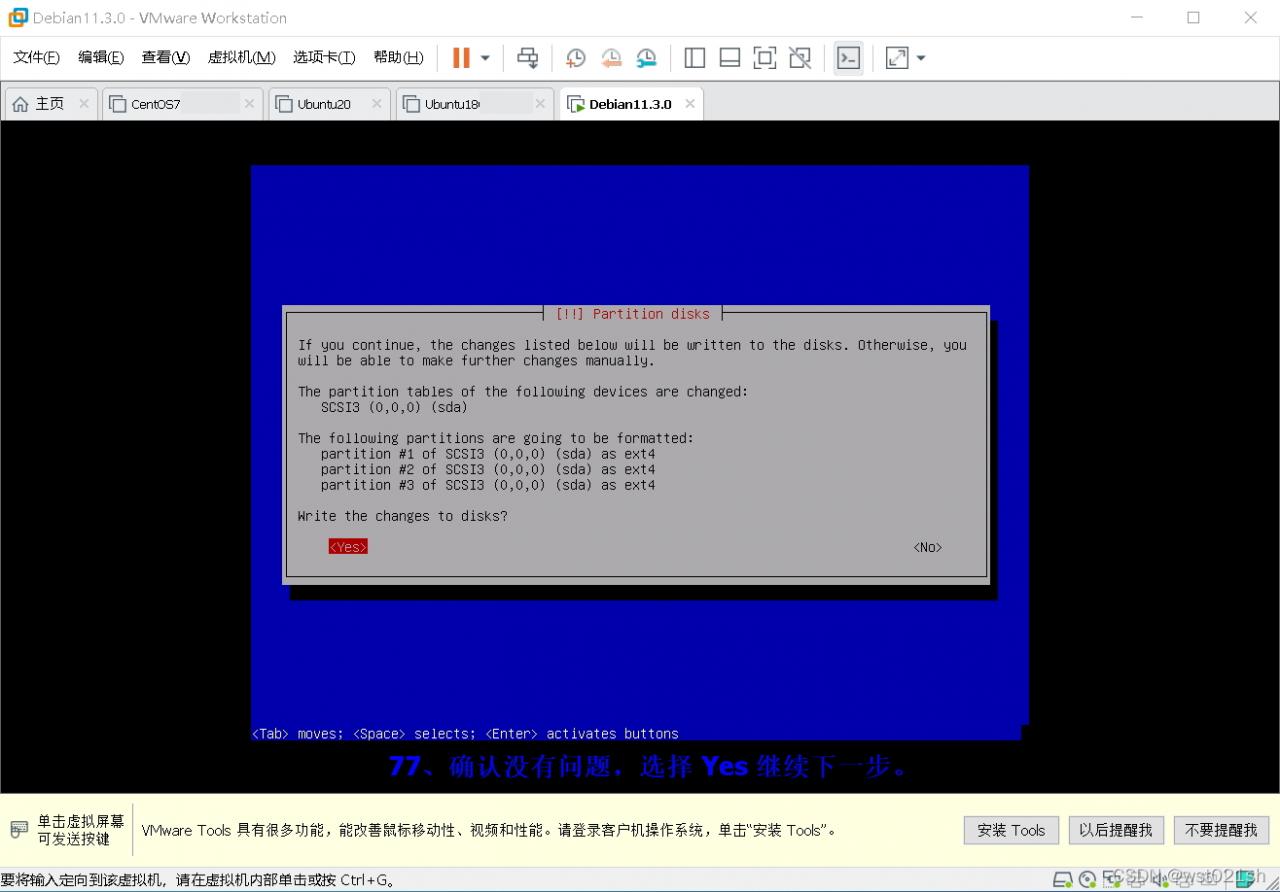Click the Unity mode toolbar icon
This screenshot has height=892, width=1280.
[800, 58]
